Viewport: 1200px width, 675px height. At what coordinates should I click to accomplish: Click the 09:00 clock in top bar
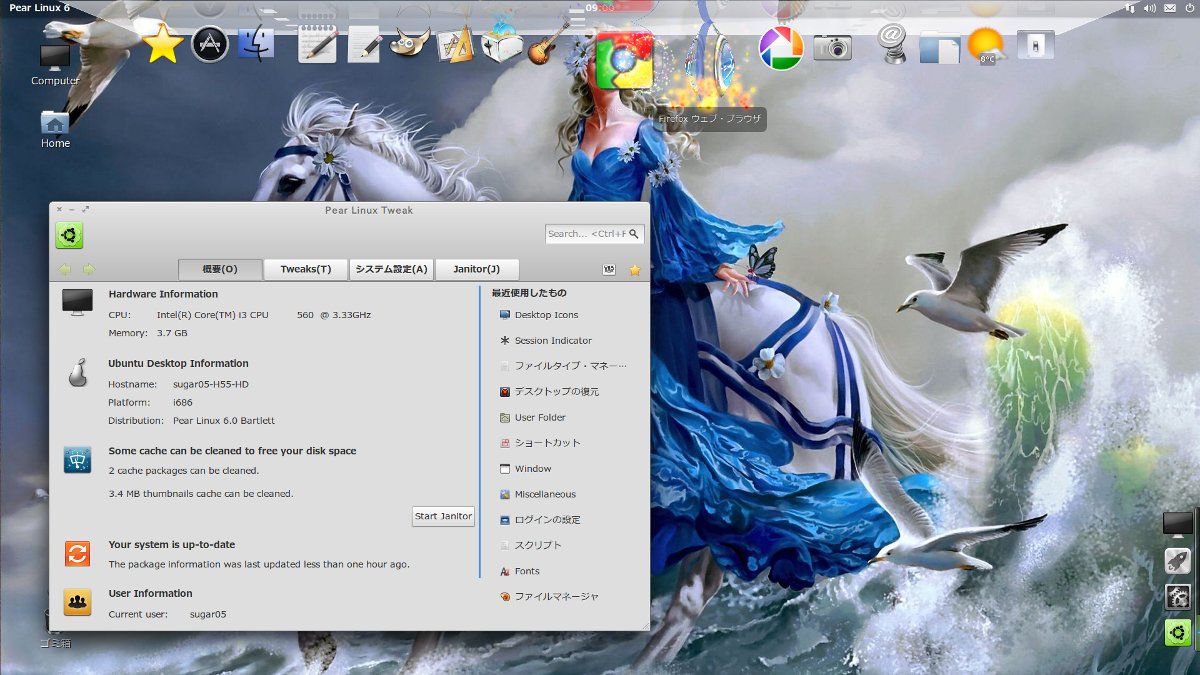point(598,8)
